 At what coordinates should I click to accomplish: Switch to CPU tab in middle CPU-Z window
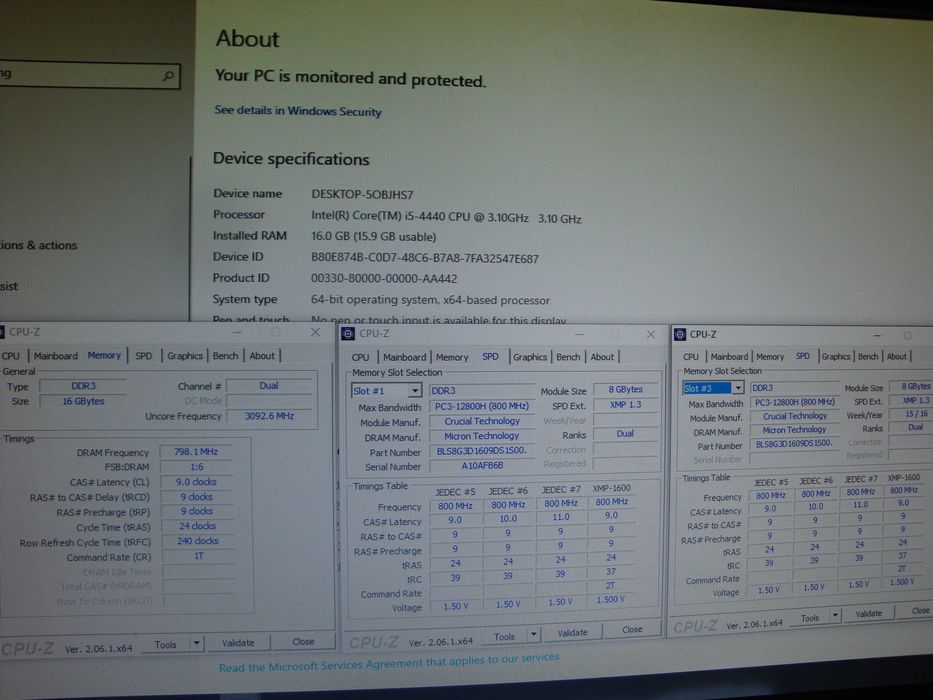[360, 357]
